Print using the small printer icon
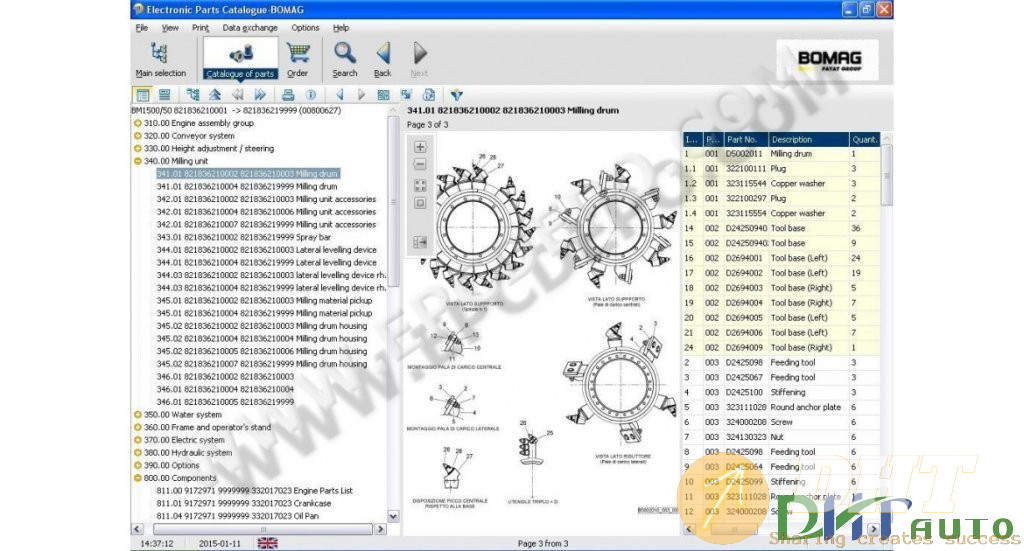This screenshot has width=1024, height=551. [x=288, y=95]
